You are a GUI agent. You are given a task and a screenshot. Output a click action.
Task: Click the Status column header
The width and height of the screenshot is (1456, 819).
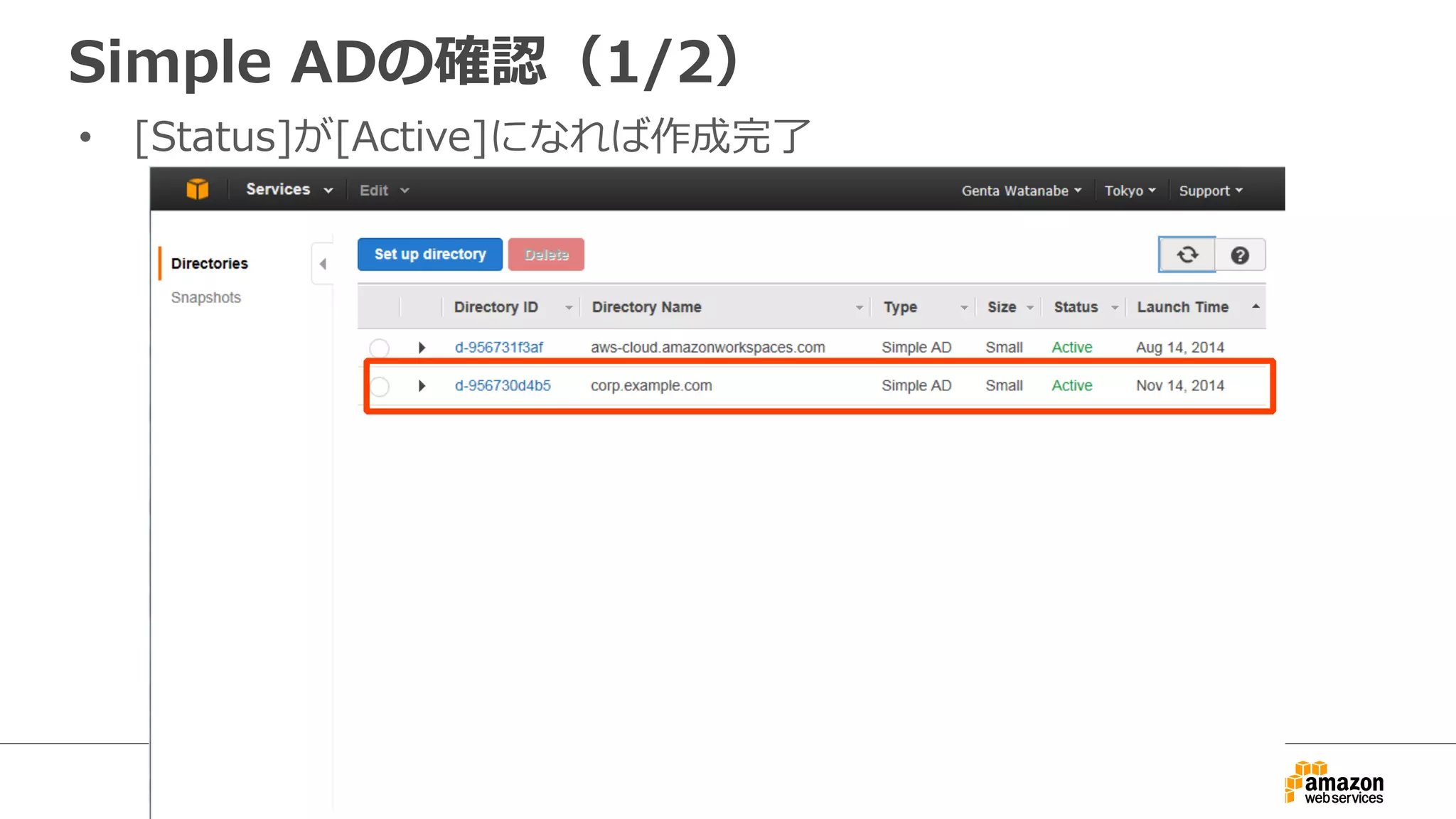1076,307
